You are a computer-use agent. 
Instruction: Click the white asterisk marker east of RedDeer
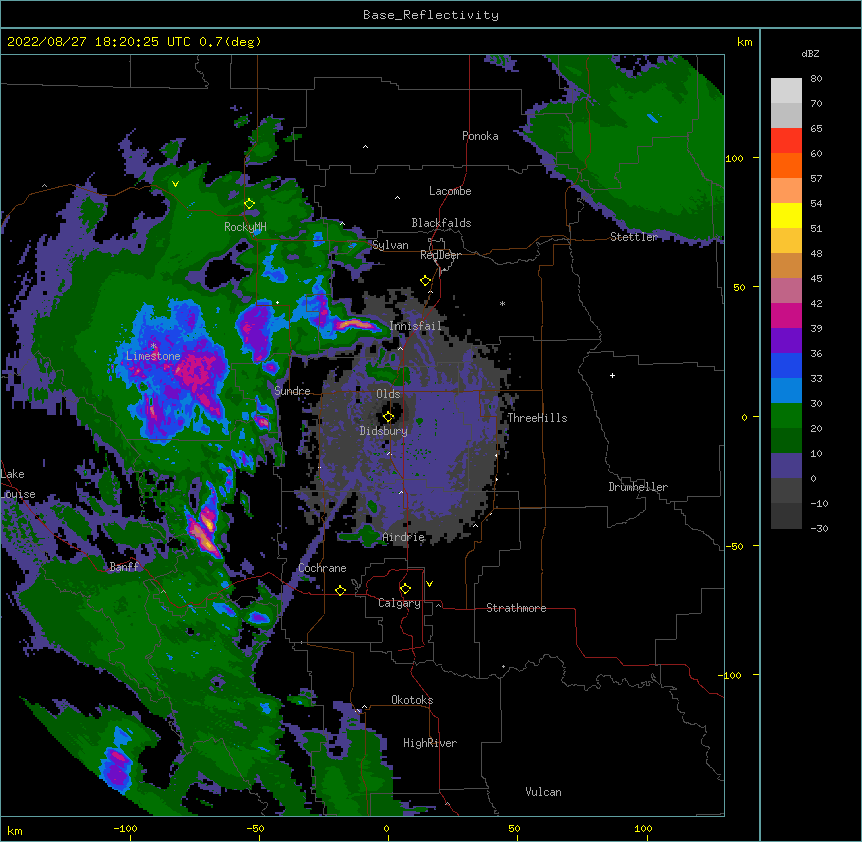[502, 303]
